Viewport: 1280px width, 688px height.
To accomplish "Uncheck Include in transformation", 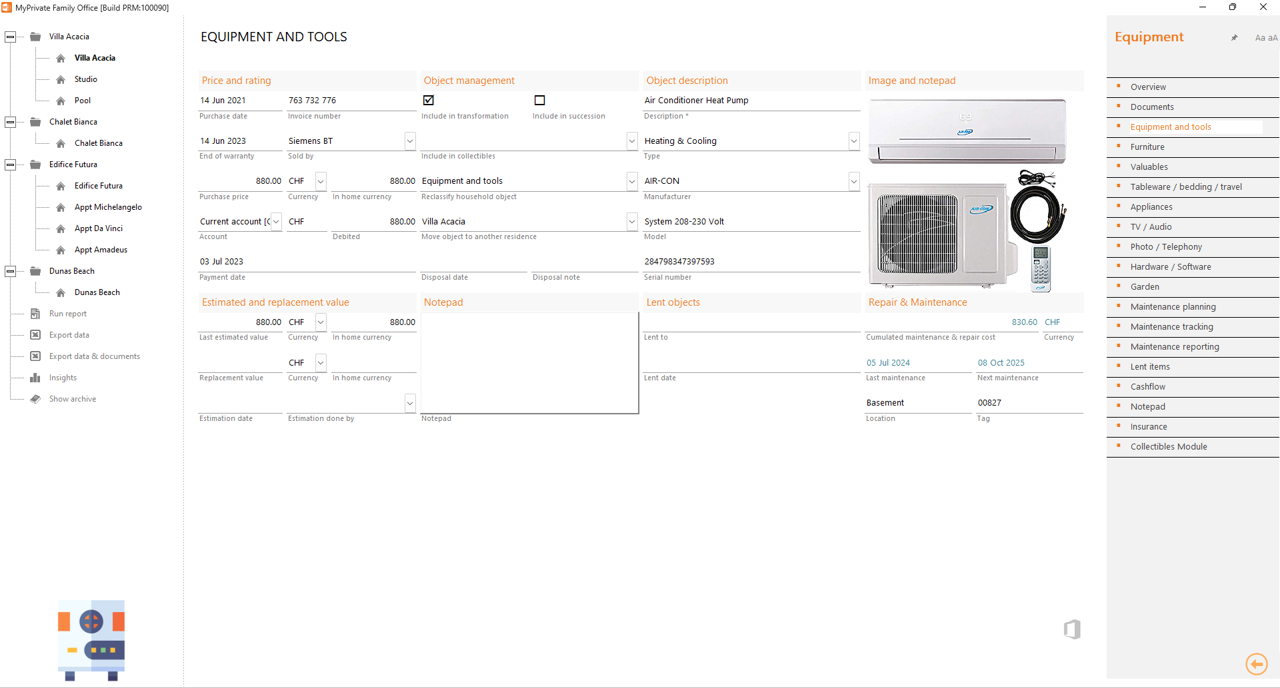I will pyautogui.click(x=428, y=99).
